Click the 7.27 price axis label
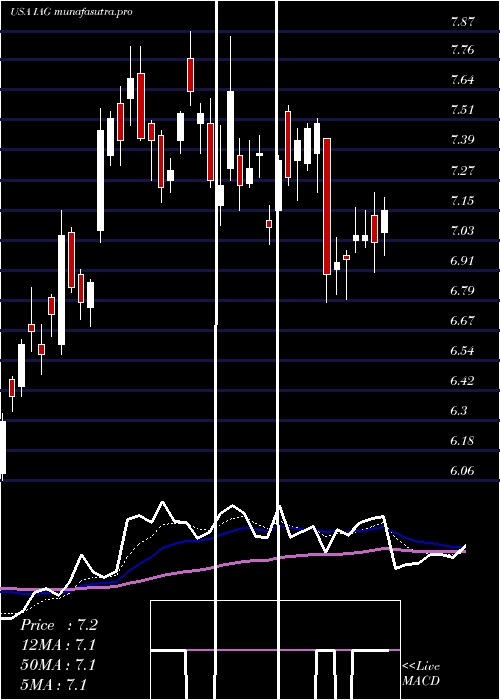Viewport: 500px width, 700px height. [462, 170]
